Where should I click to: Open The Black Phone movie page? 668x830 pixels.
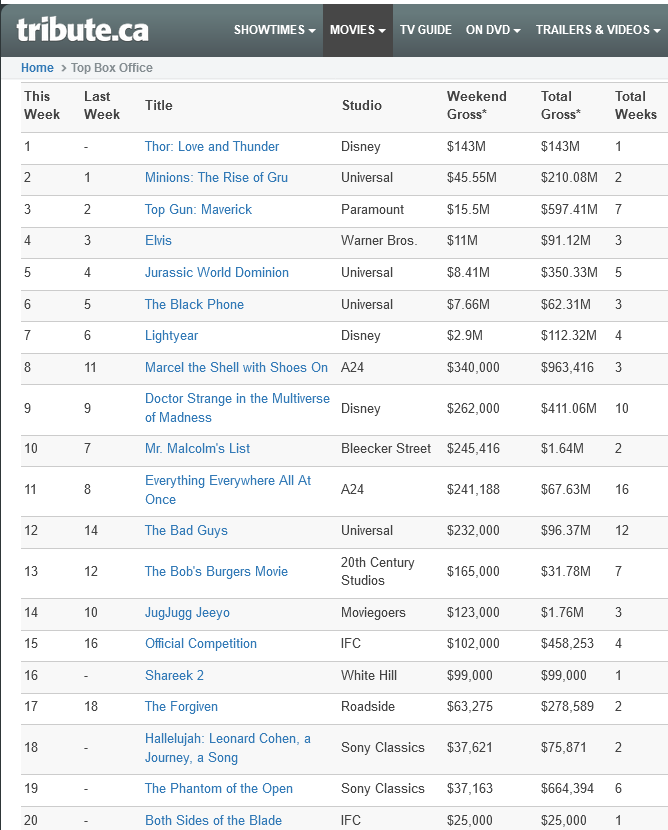coord(194,305)
